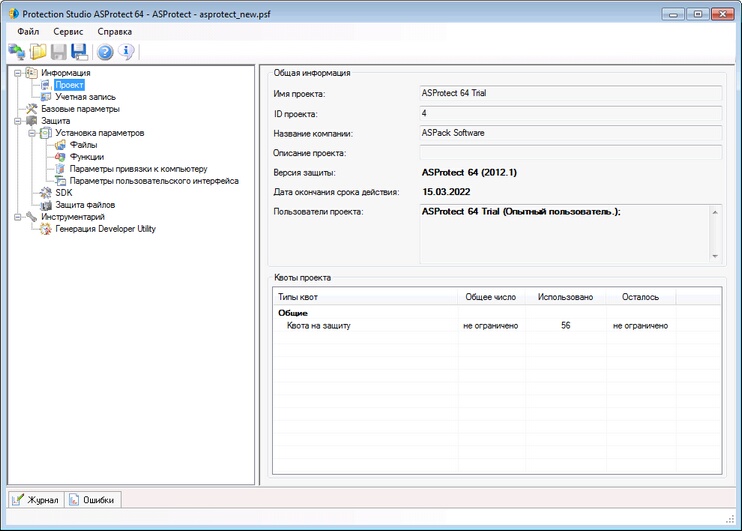742x531 pixels.
Task: Open help via the blue question mark icon
Action: click(x=105, y=52)
